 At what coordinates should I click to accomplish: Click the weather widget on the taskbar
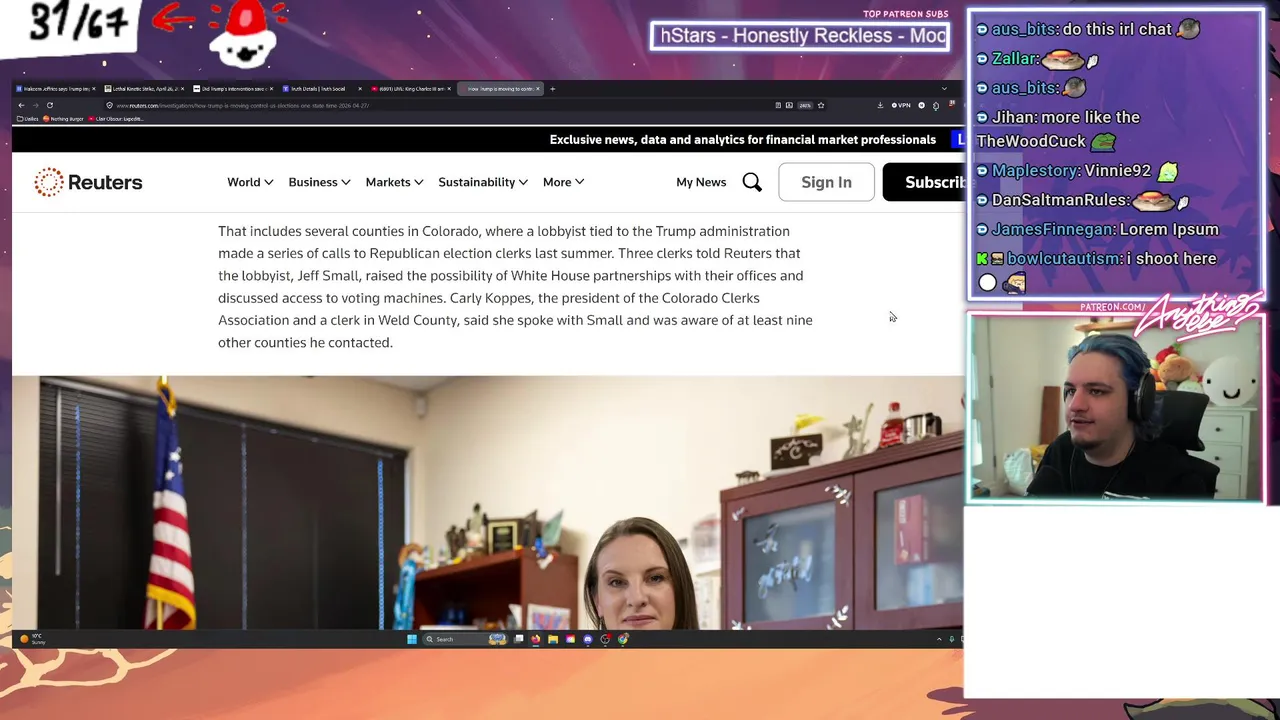click(31, 639)
